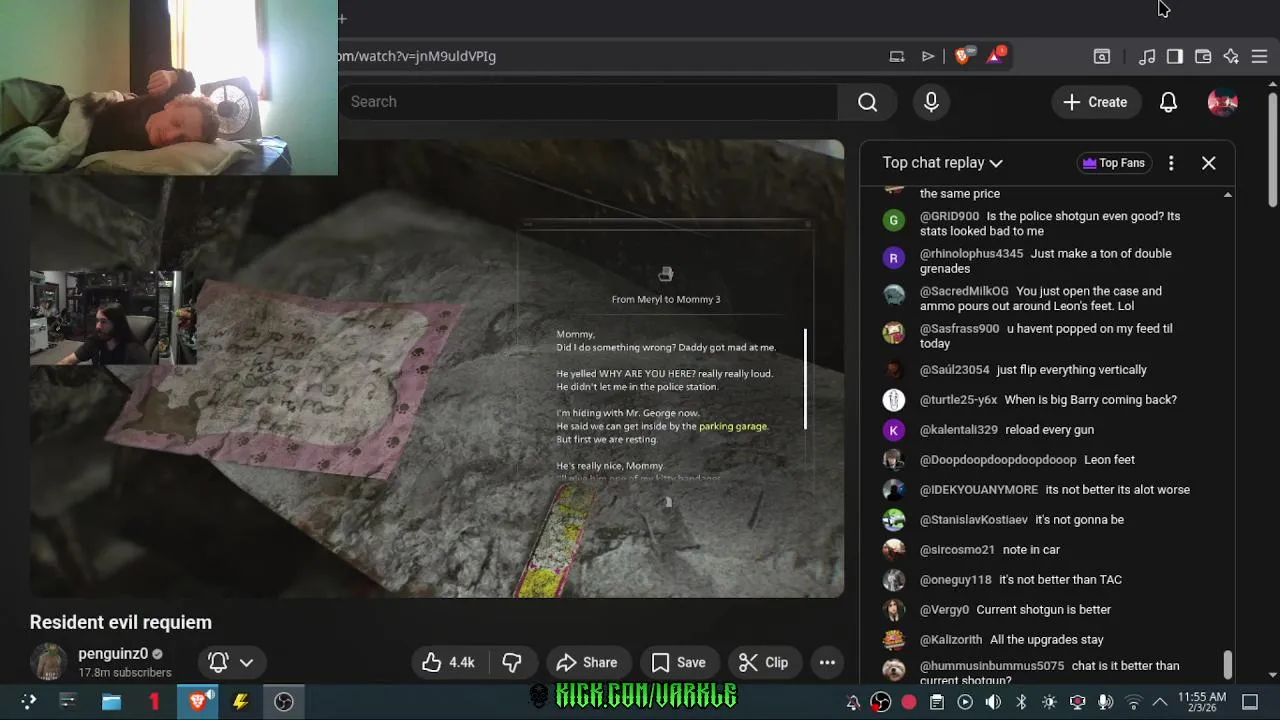Image resolution: width=1280 pixels, height=720 pixels.
Task: Click the penguinz0 channel avatar
Action: [x=48, y=662]
